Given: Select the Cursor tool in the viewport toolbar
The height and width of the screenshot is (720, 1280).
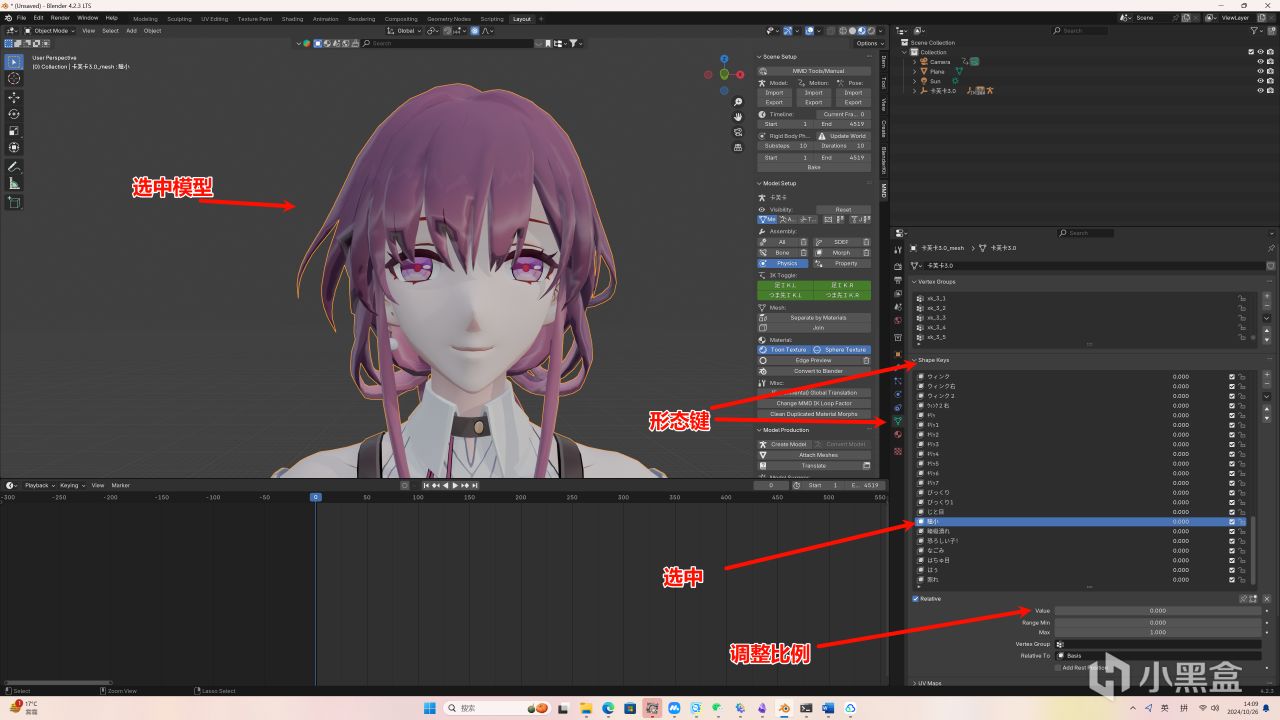Looking at the screenshot, I should pyautogui.click(x=14, y=78).
